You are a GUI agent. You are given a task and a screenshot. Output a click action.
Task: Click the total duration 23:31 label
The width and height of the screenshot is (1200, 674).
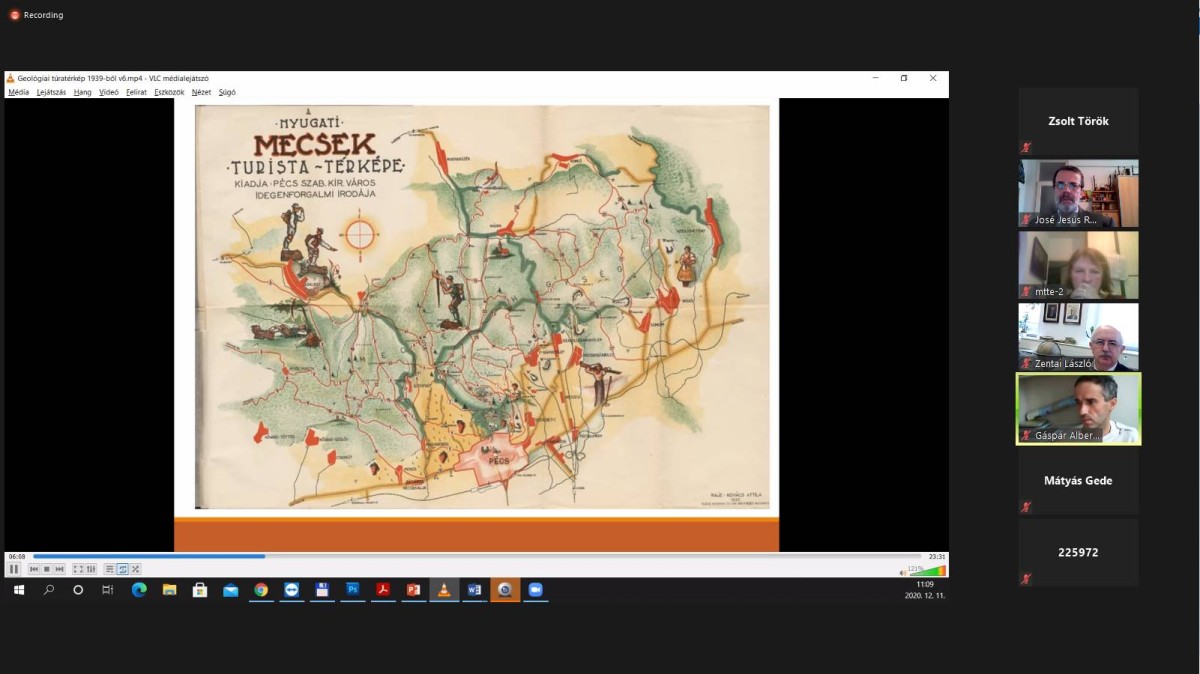coord(936,556)
